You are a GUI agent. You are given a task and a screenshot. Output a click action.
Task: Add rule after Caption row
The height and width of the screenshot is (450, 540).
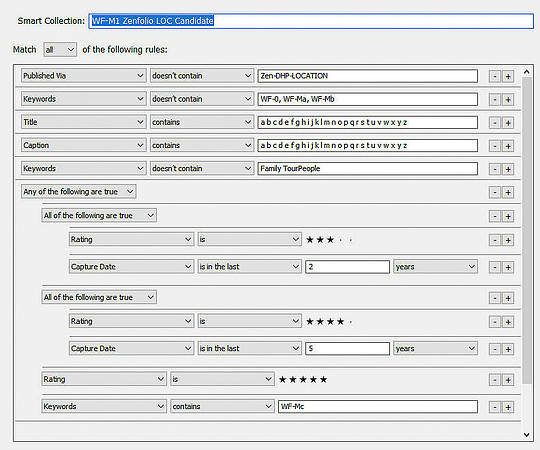[x=508, y=146]
